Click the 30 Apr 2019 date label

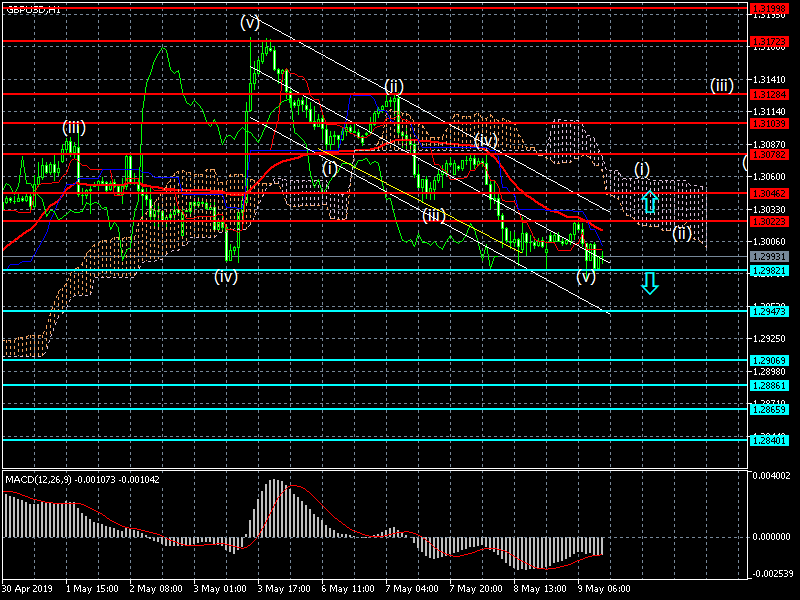click(27, 589)
